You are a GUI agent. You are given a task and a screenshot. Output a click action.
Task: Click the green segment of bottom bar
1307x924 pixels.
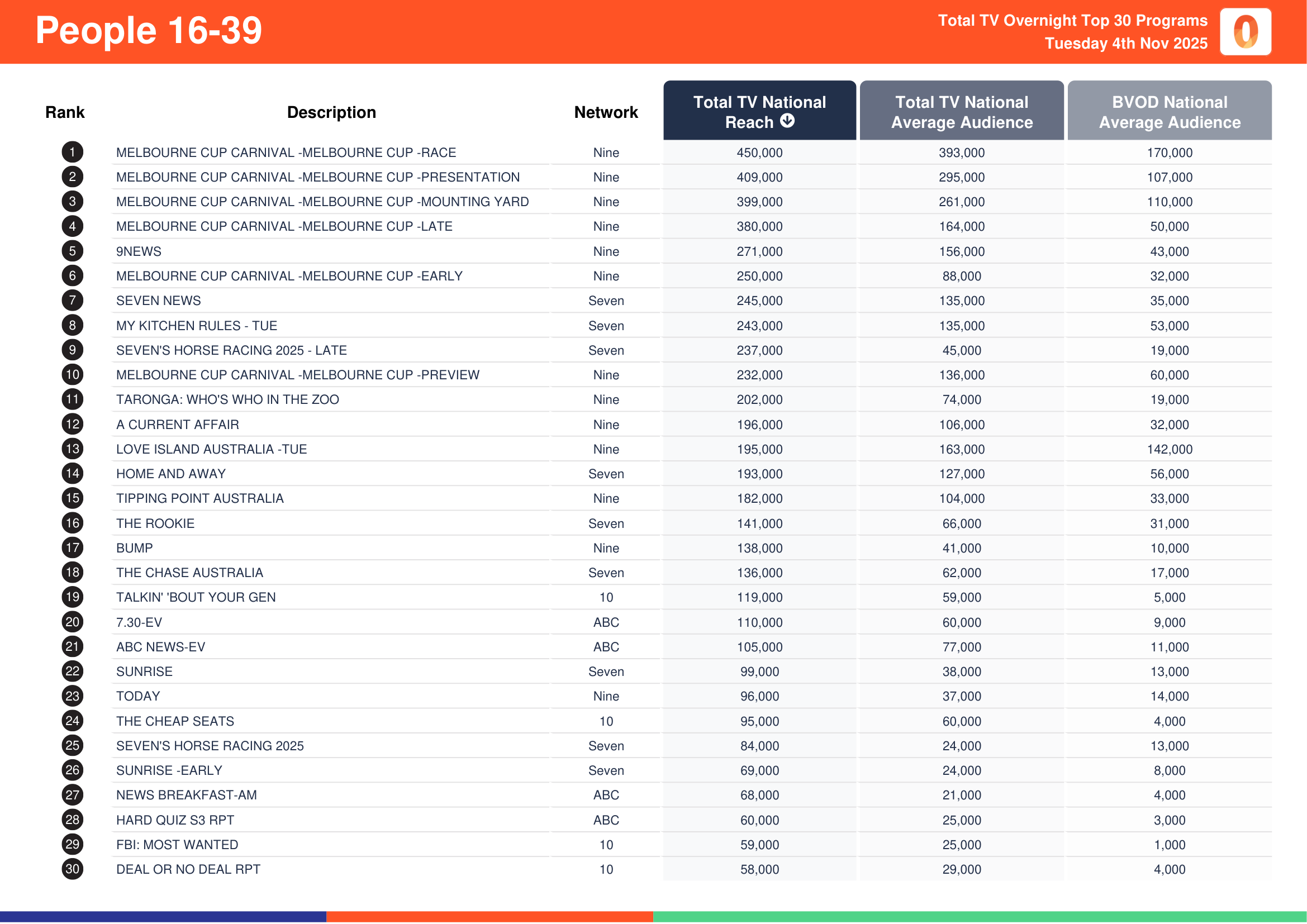[979, 917]
